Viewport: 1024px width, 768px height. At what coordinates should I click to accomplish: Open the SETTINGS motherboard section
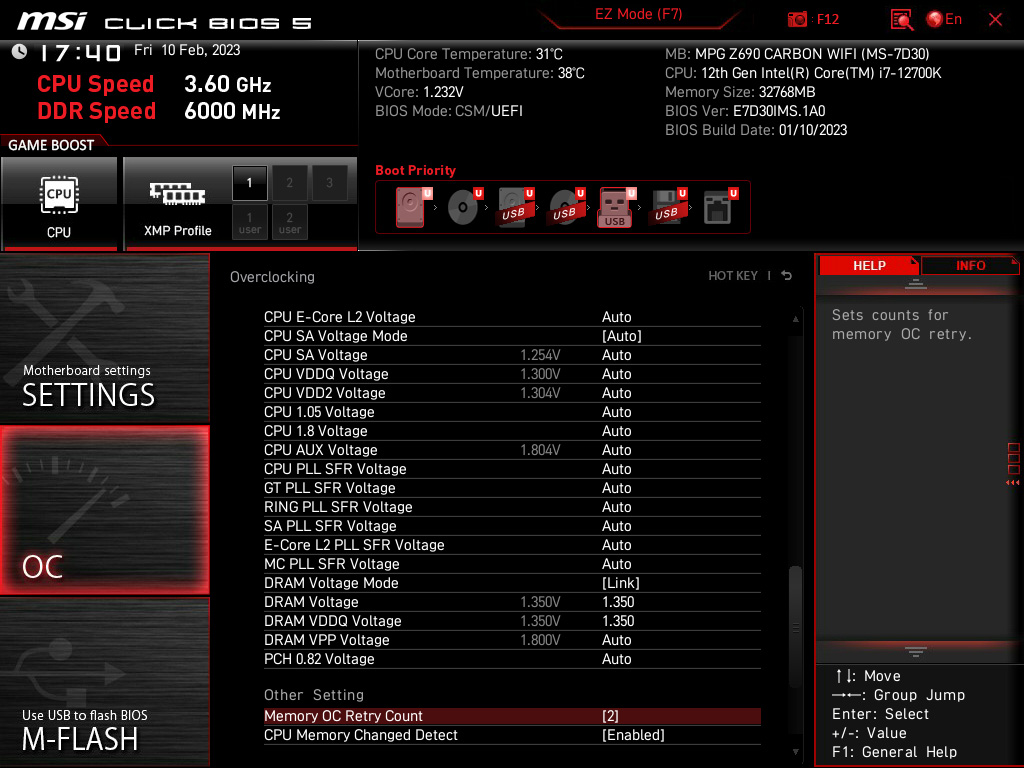click(104, 338)
